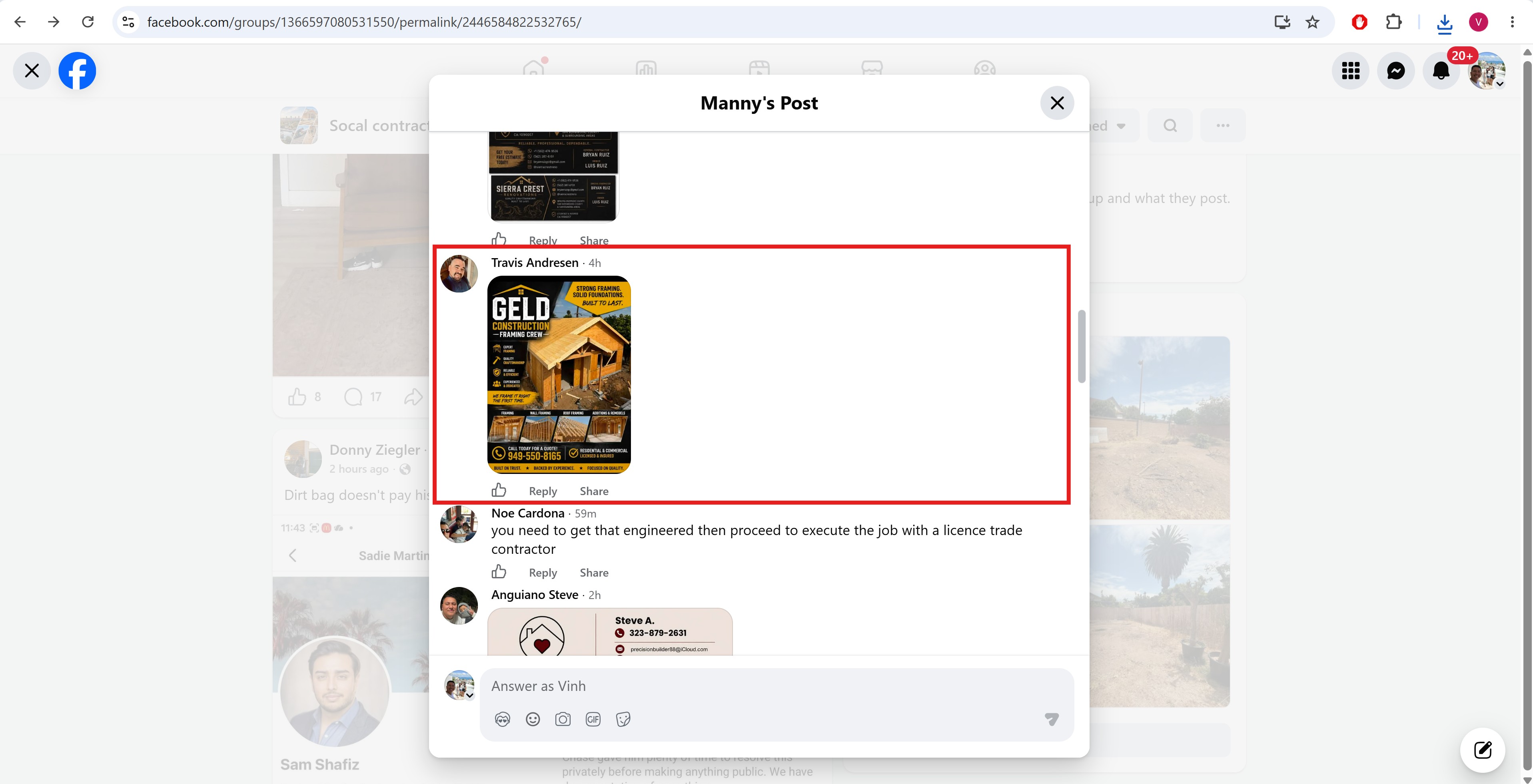Open Sam Shafiz's profile picture in background

coord(334,691)
